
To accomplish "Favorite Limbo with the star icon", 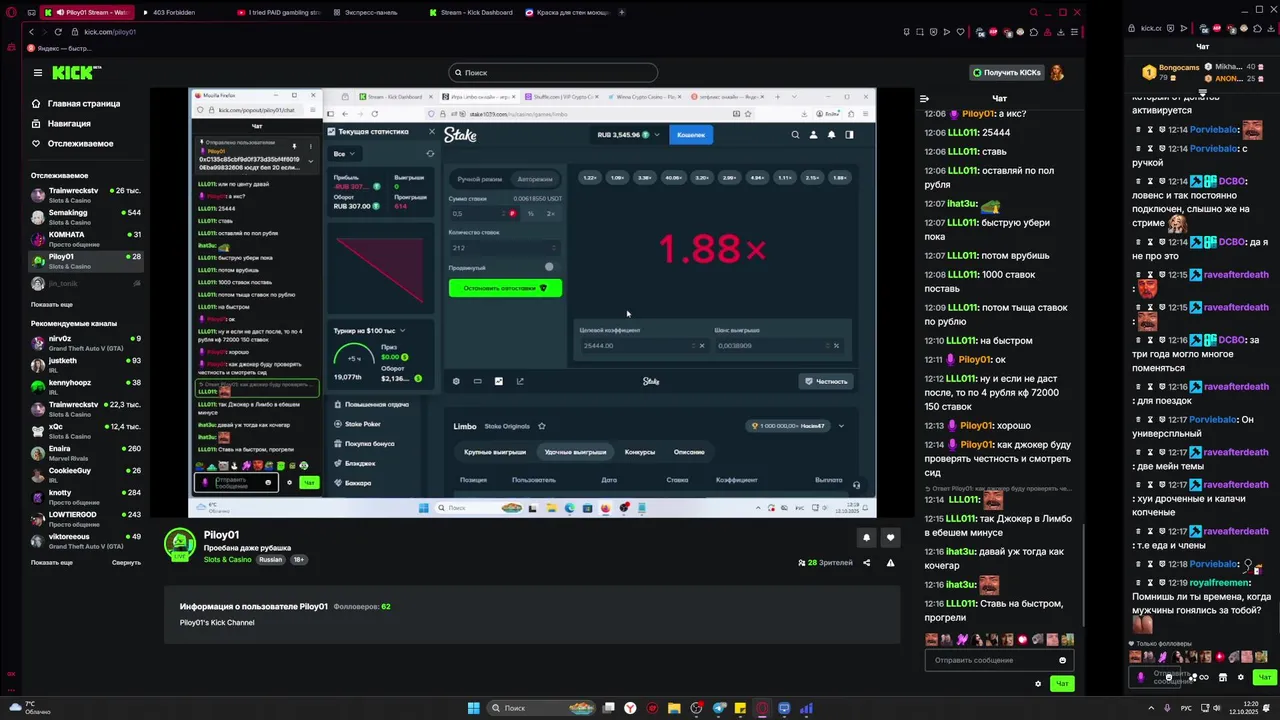I will (x=542, y=426).
